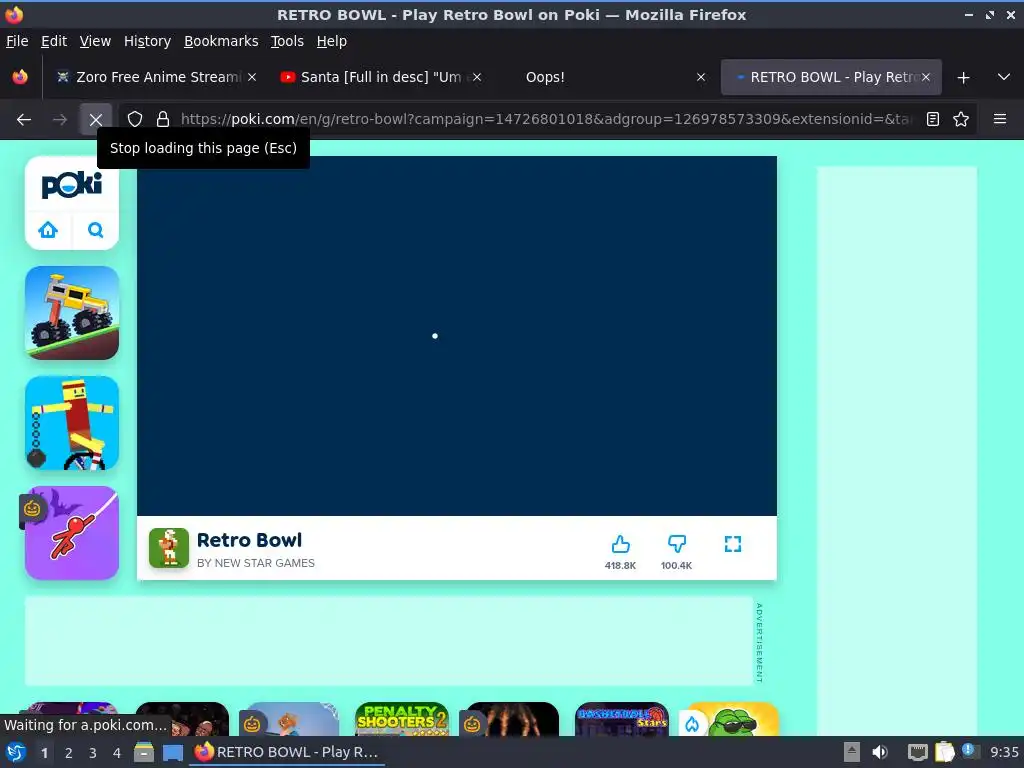The width and height of the screenshot is (1024, 768).
Task: Open Poki game search
Action: [95, 230]
